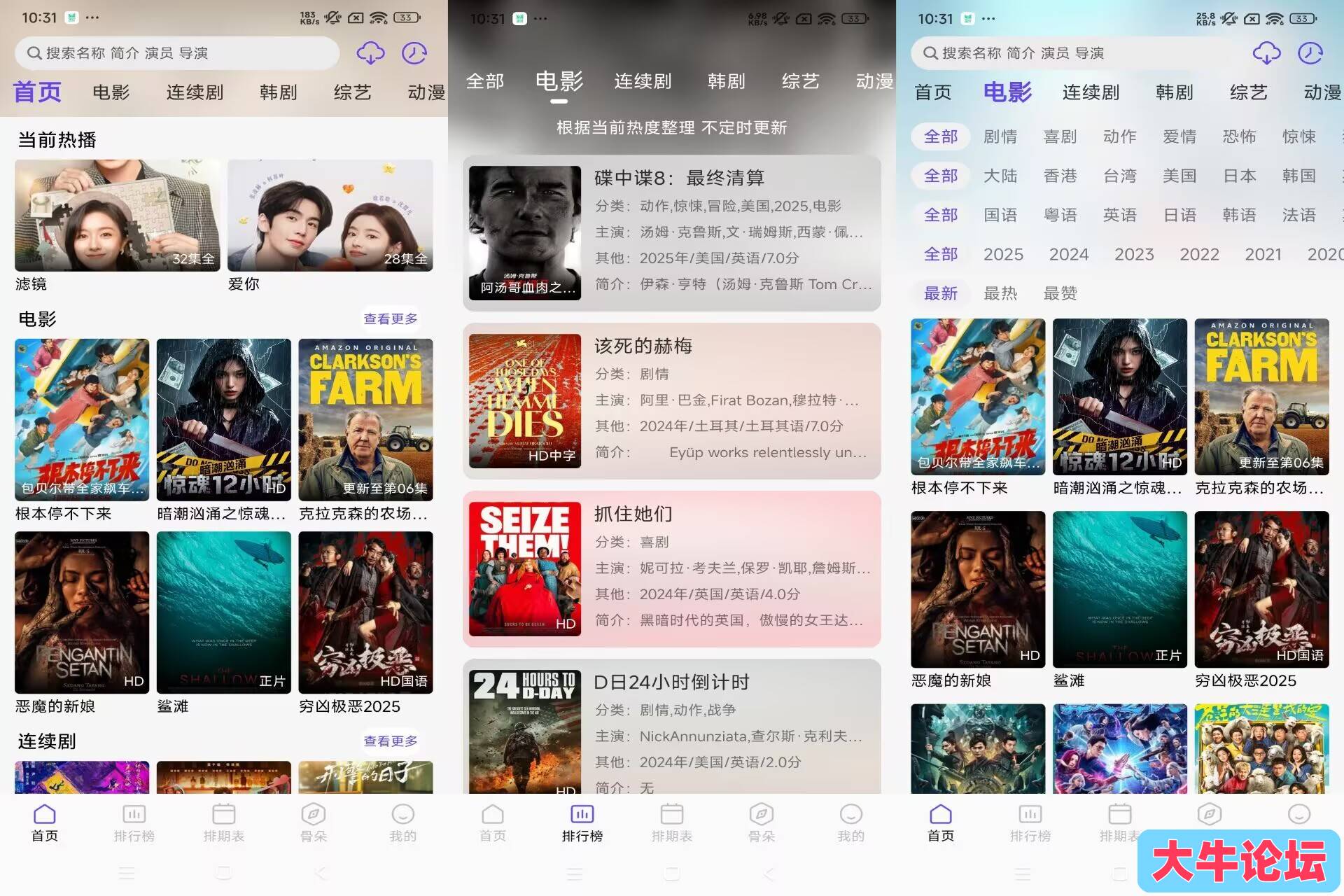Open D日24小时倒计时 ranking card
Image resolution: width=1344 pixels, height=896 pixels.
coord(672,727)
